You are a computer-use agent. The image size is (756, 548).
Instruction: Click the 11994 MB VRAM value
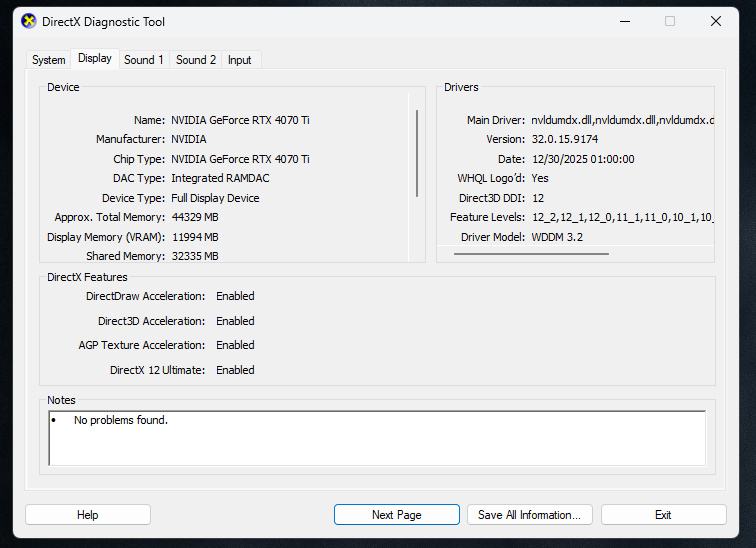click(x=195, y=237)
